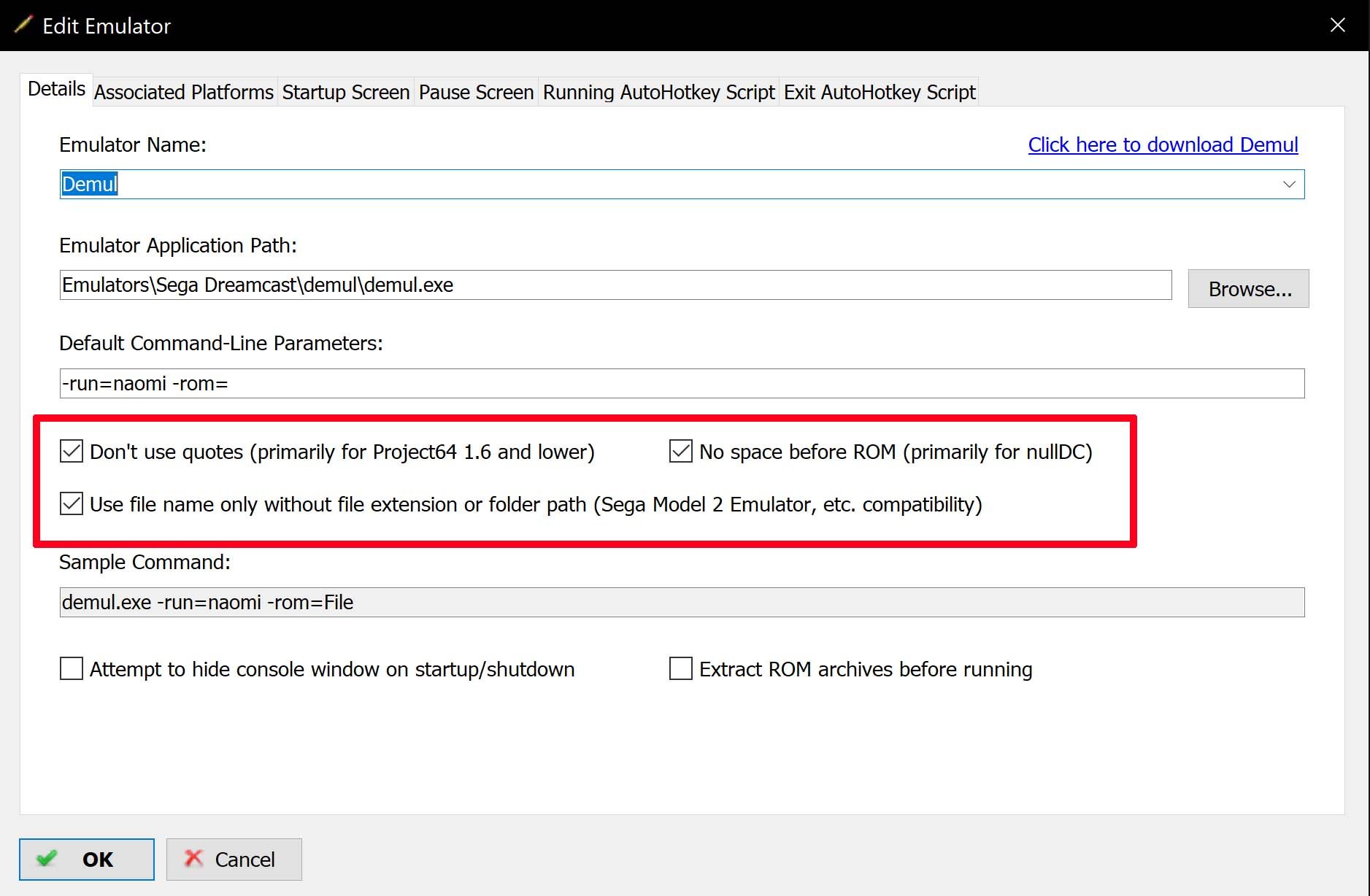
Task: Select the Running AutoHotkey Script tab
Action: 659,92
